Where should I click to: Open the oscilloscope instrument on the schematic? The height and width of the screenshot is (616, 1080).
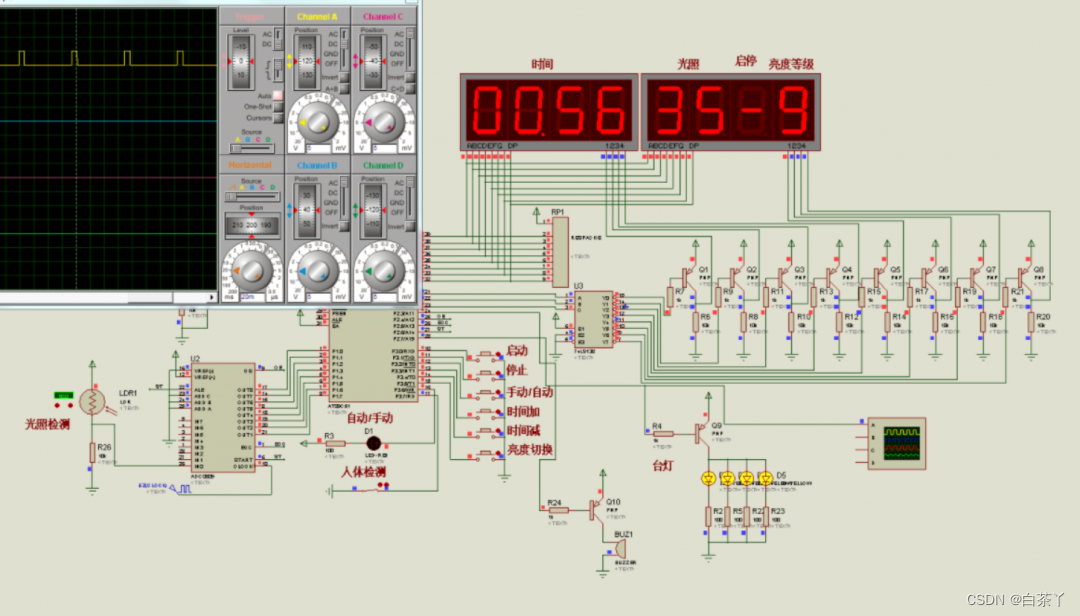(897, 444)
